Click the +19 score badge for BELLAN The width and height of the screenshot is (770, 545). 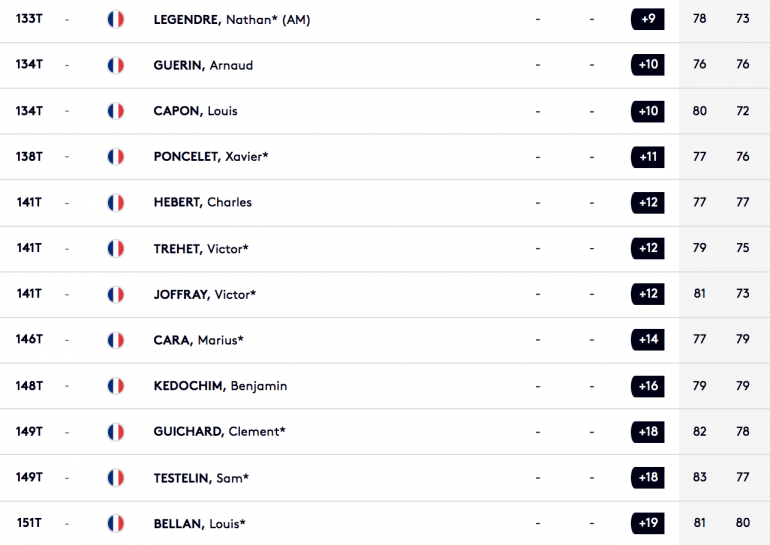coord(648,523)
